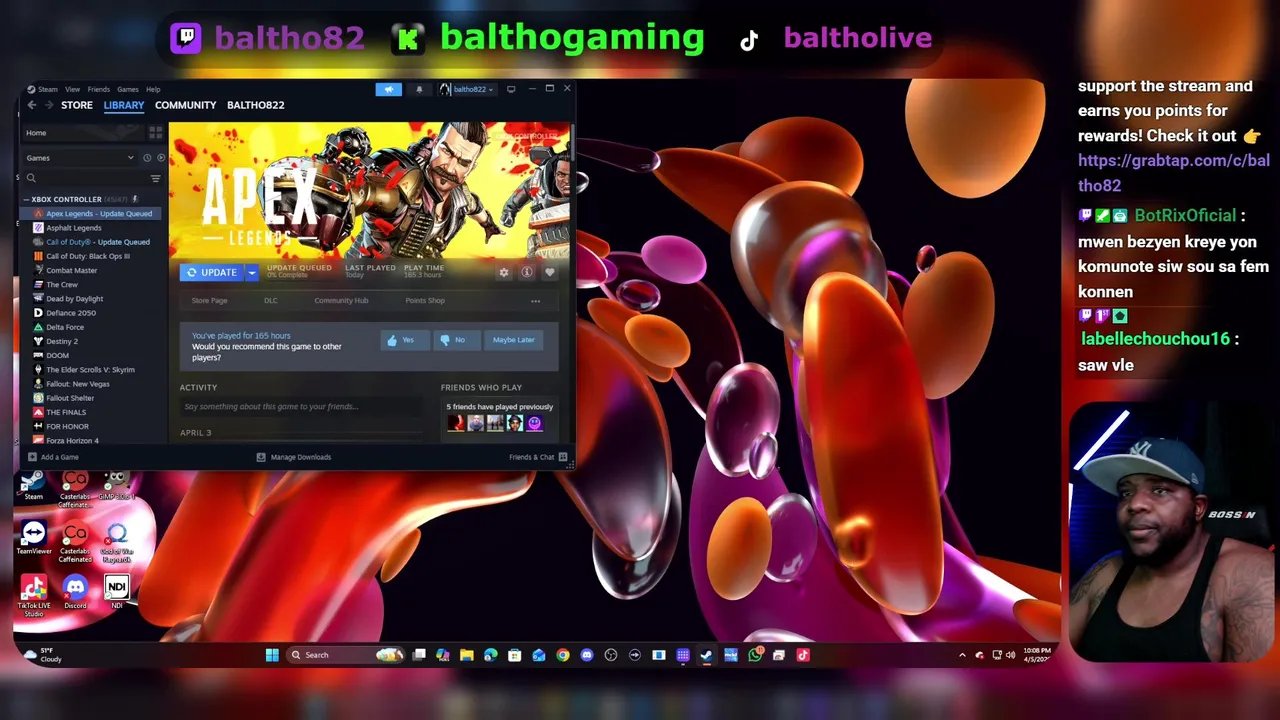The height and width of the screenshot is (720, 1280).
Task: Click the Say something activity field
Action: [x=300, y=407]
